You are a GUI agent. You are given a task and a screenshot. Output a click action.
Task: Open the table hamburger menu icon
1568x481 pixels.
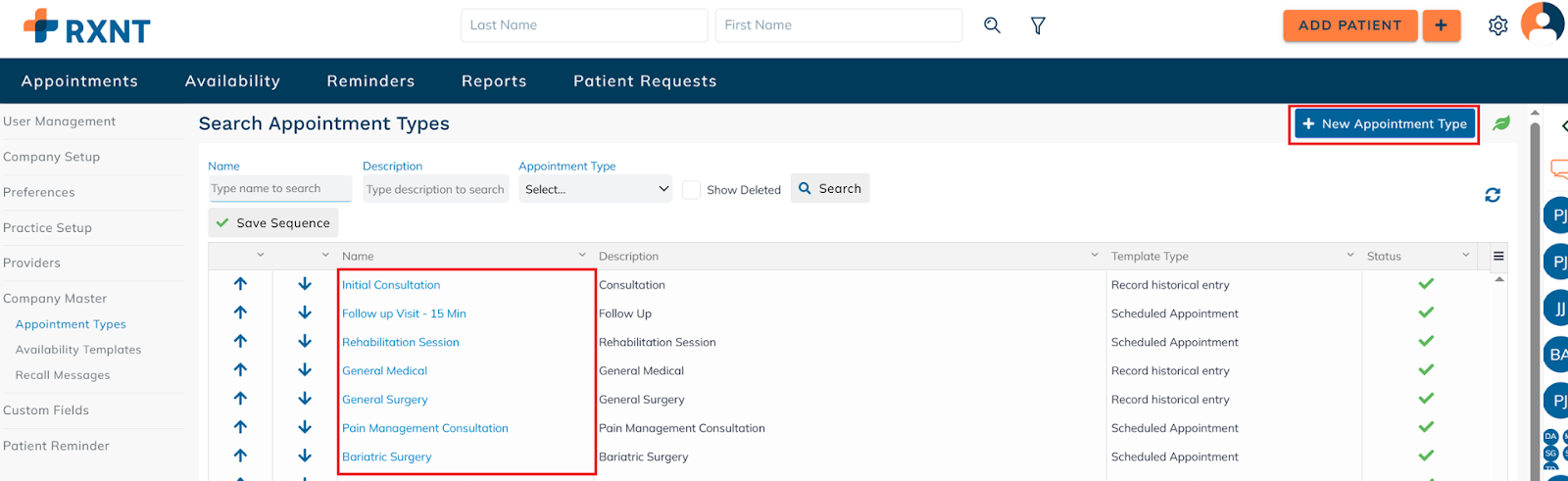[x=1497, y=256]
